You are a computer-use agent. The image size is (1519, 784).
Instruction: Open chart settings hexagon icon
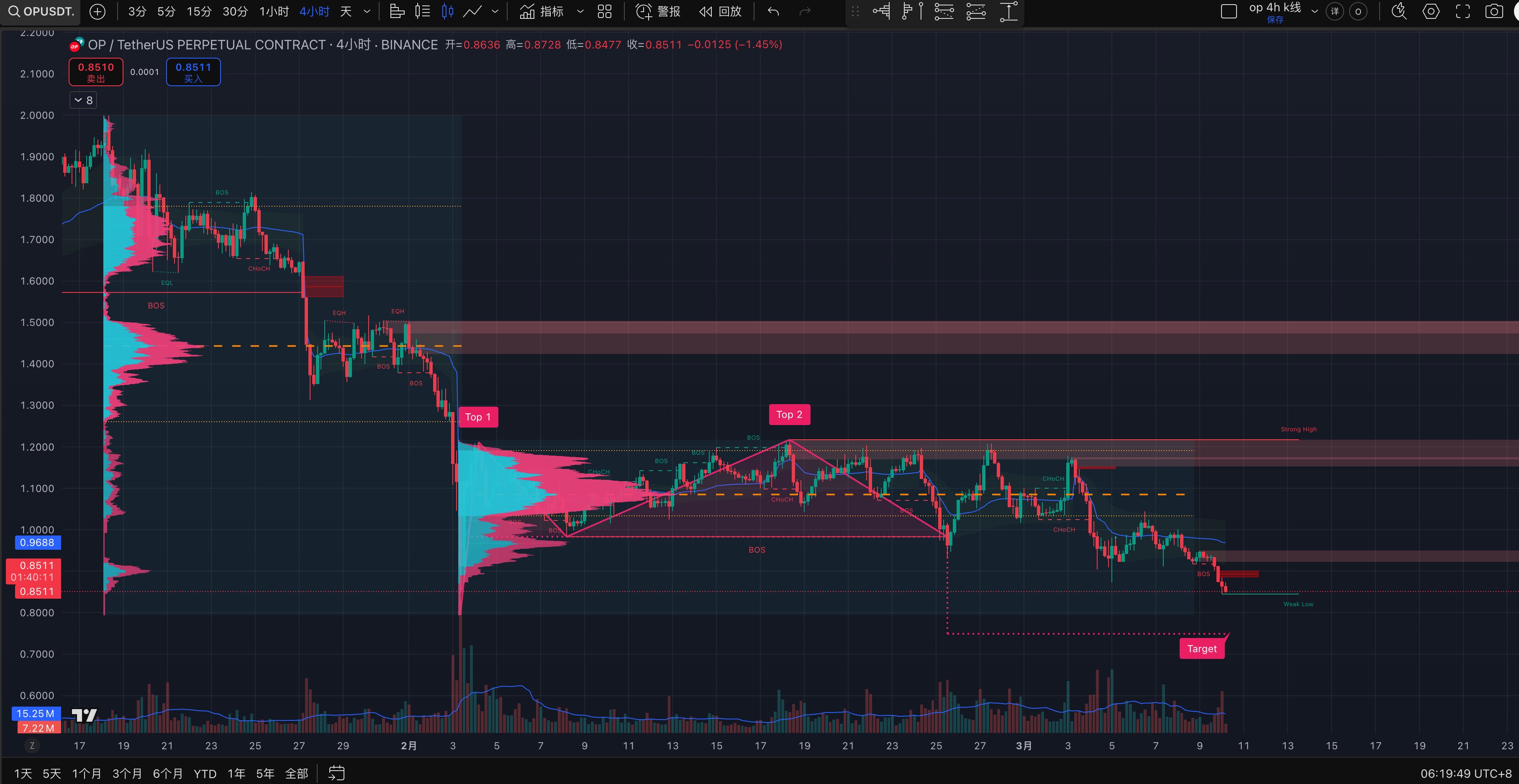click(x=1431, y=11)
